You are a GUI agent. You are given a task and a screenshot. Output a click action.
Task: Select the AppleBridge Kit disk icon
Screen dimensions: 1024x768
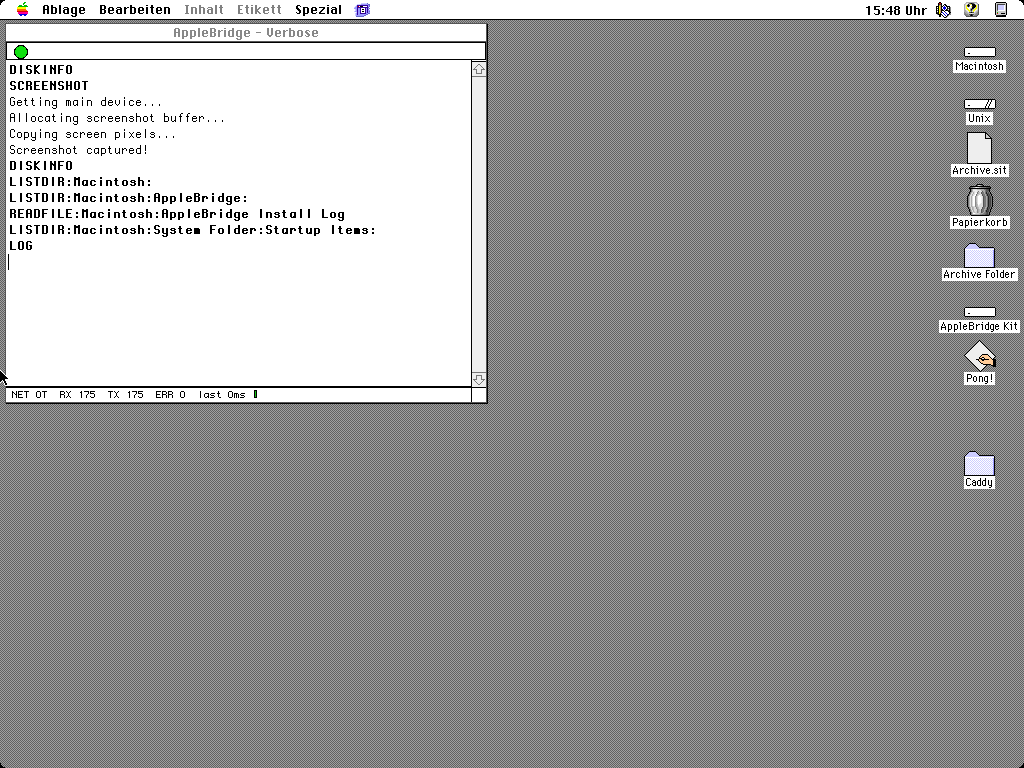pyautogui.click(x=979, y=312)
